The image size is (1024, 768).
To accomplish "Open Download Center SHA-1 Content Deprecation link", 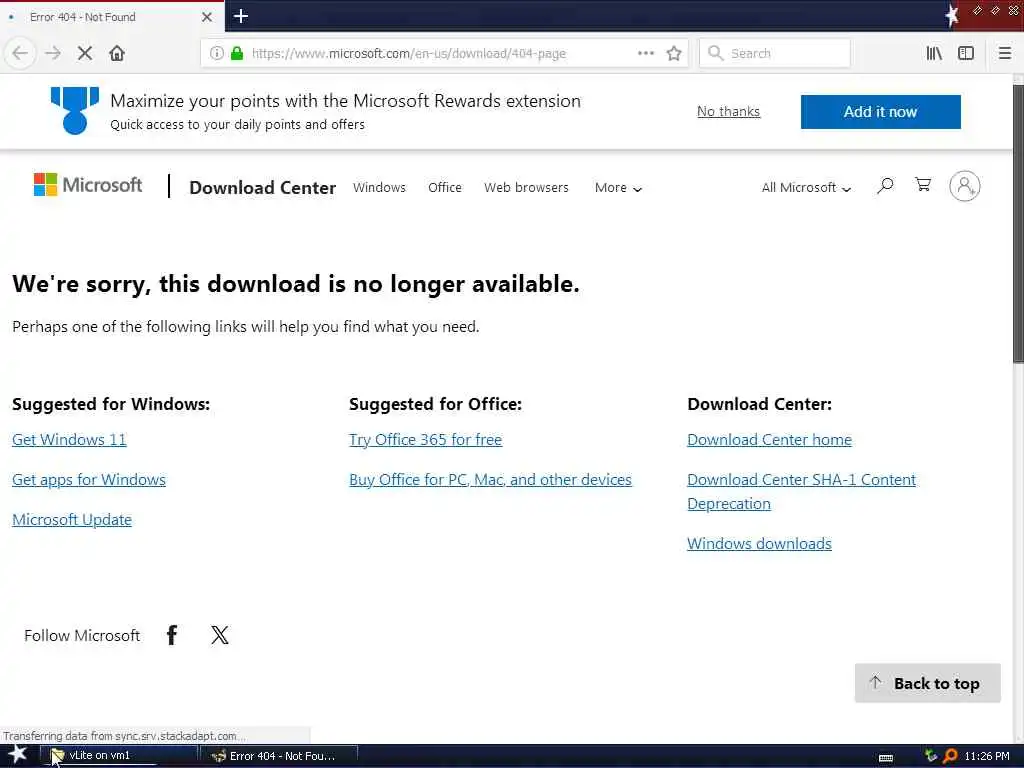I will pos(801,491).
